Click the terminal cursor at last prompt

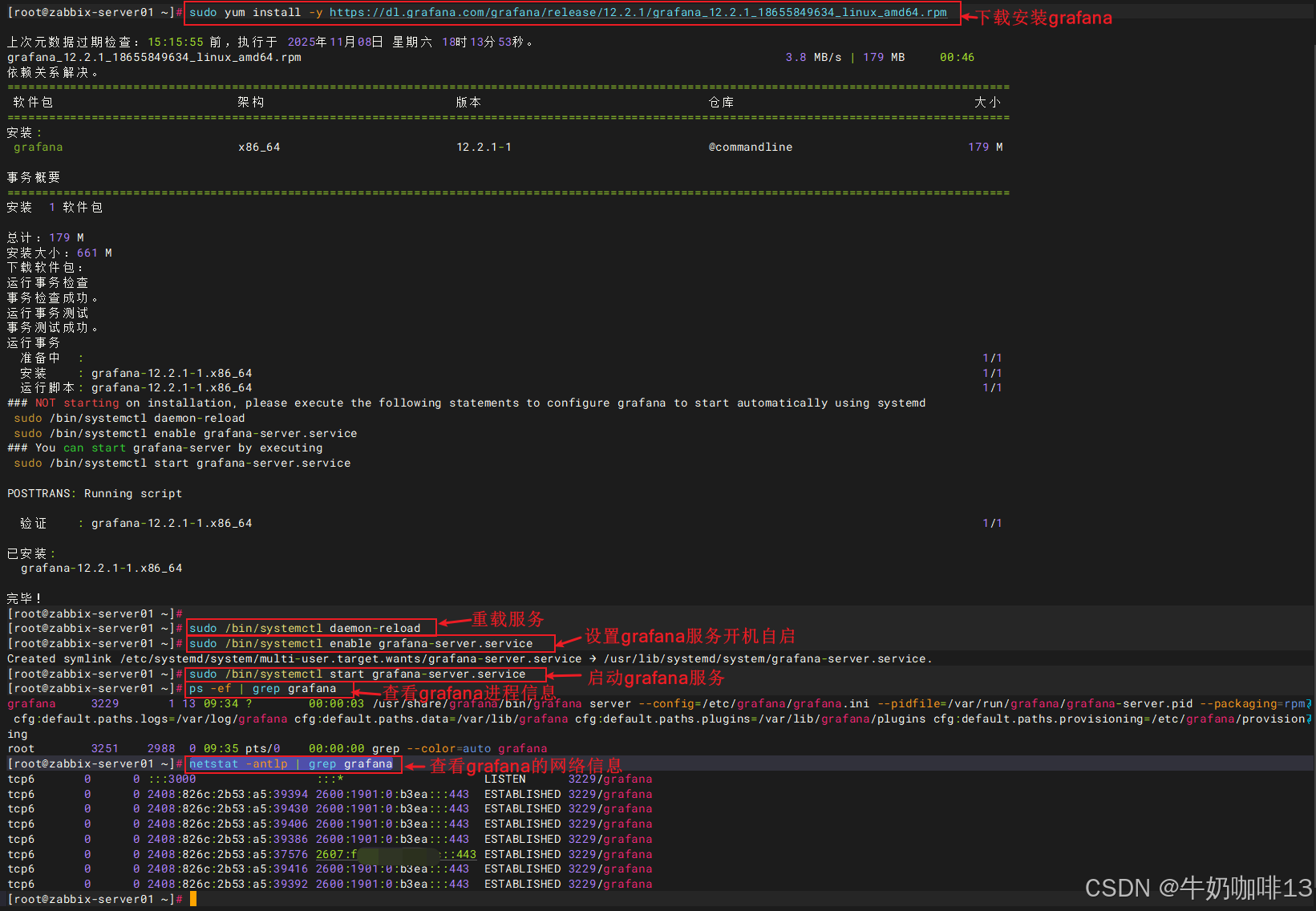[x=193, y=899]
